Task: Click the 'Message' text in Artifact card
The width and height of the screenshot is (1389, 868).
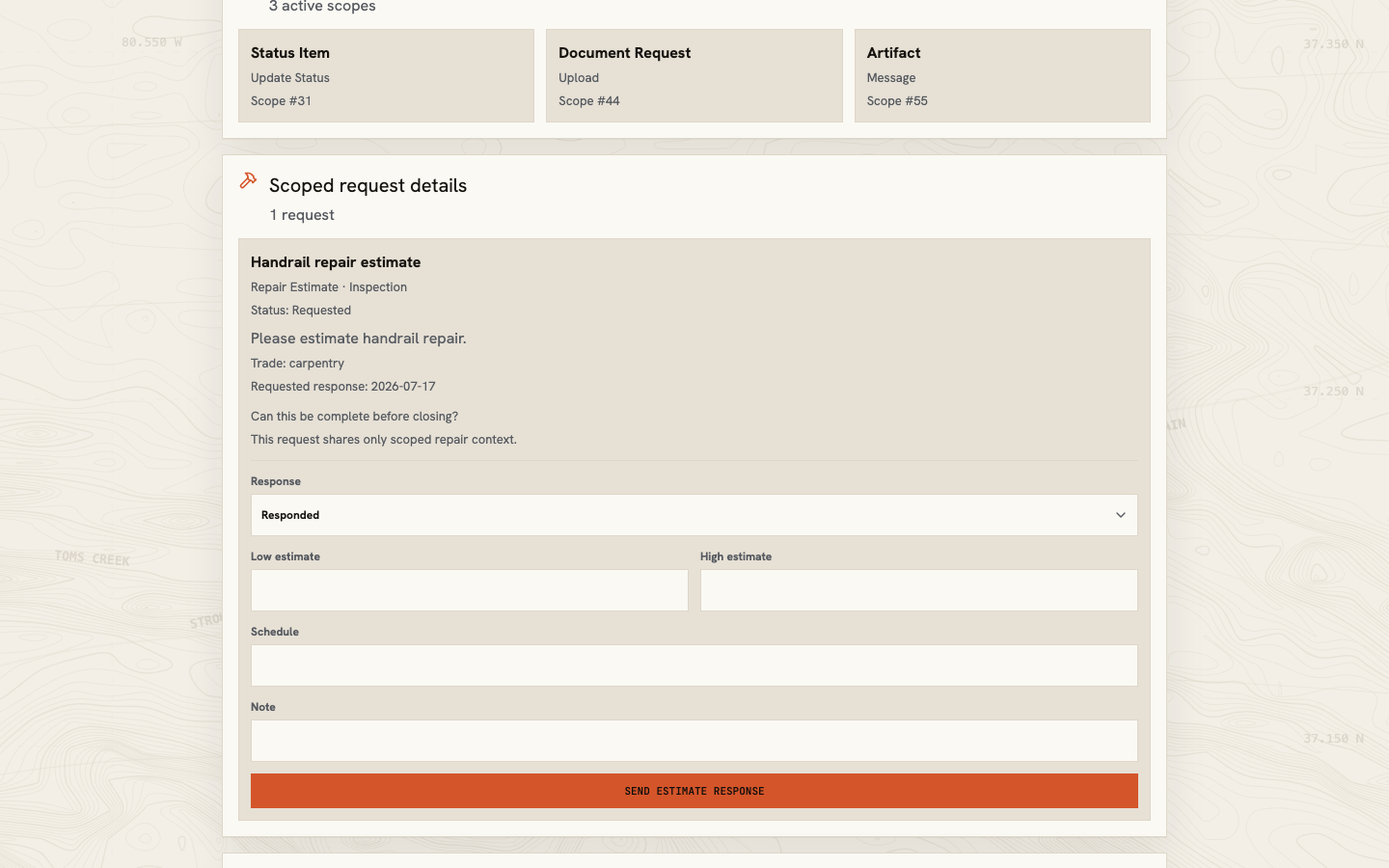Action: pos(891,78)
